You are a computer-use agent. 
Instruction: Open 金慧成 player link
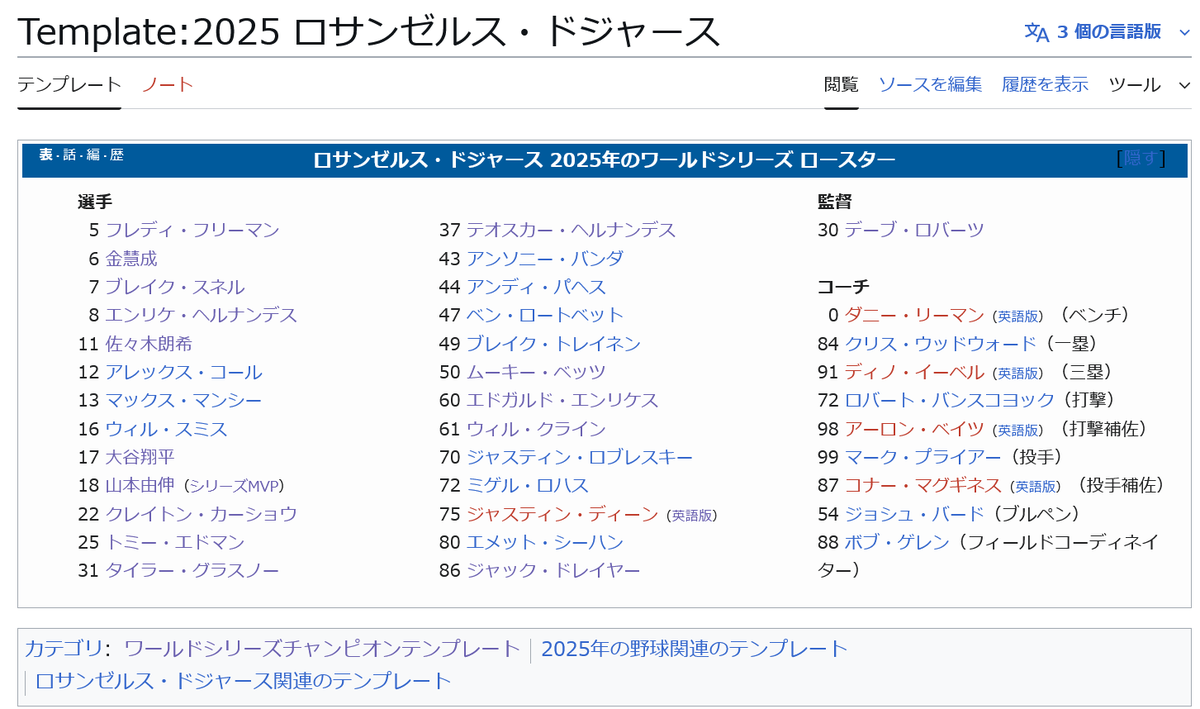point(131,258)
